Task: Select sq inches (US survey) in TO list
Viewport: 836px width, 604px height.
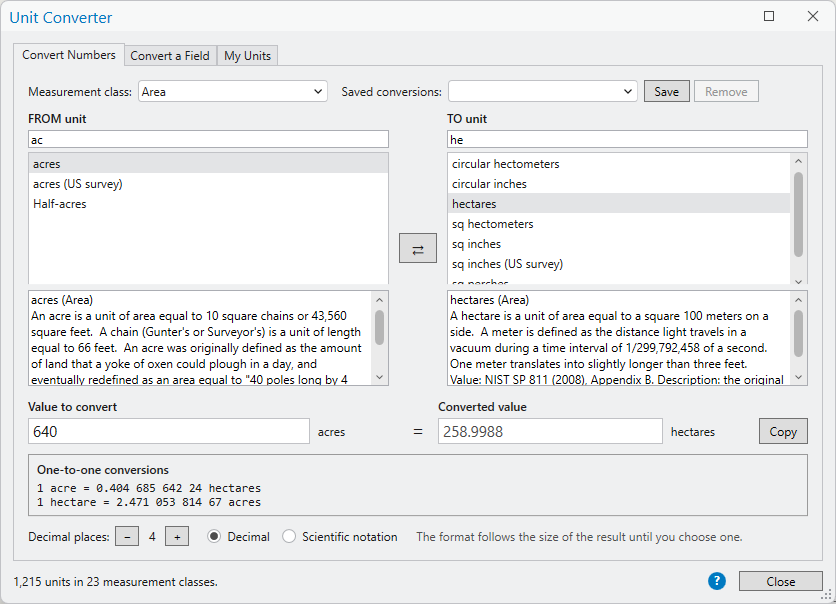Action: pos(619,264)
